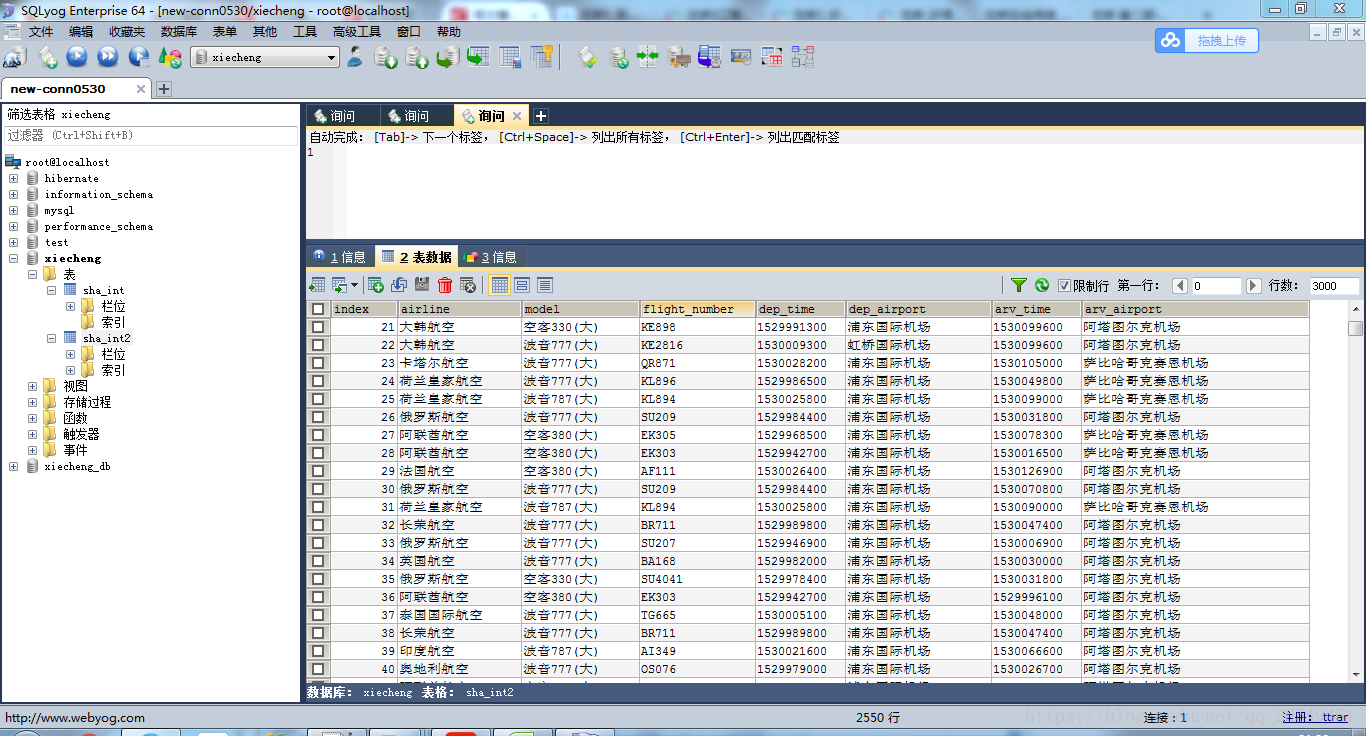
Task: Switch to text view mode
Action: click(x=545, y=285)
